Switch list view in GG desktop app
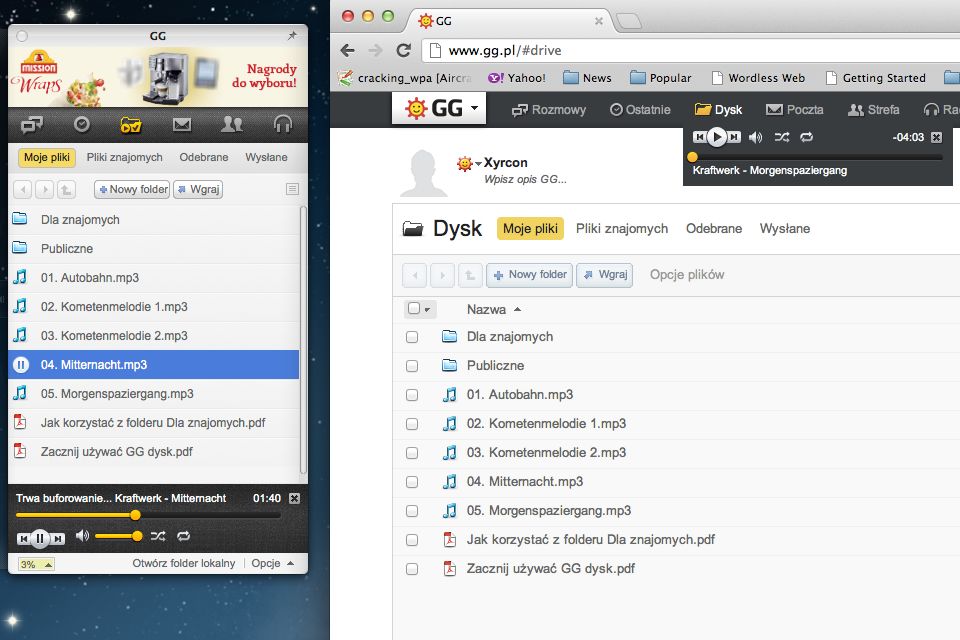This screenshot has width=960, height=640. click(x=293, y=189)
